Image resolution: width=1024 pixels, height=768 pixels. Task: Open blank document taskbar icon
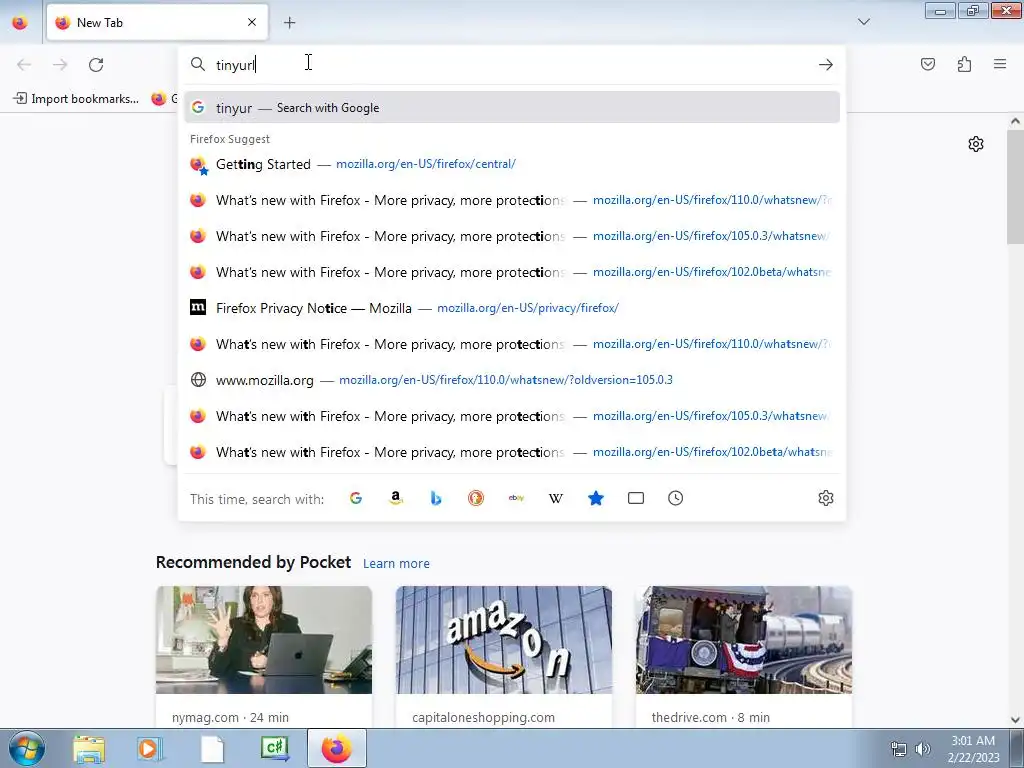[x=212, y=748]
